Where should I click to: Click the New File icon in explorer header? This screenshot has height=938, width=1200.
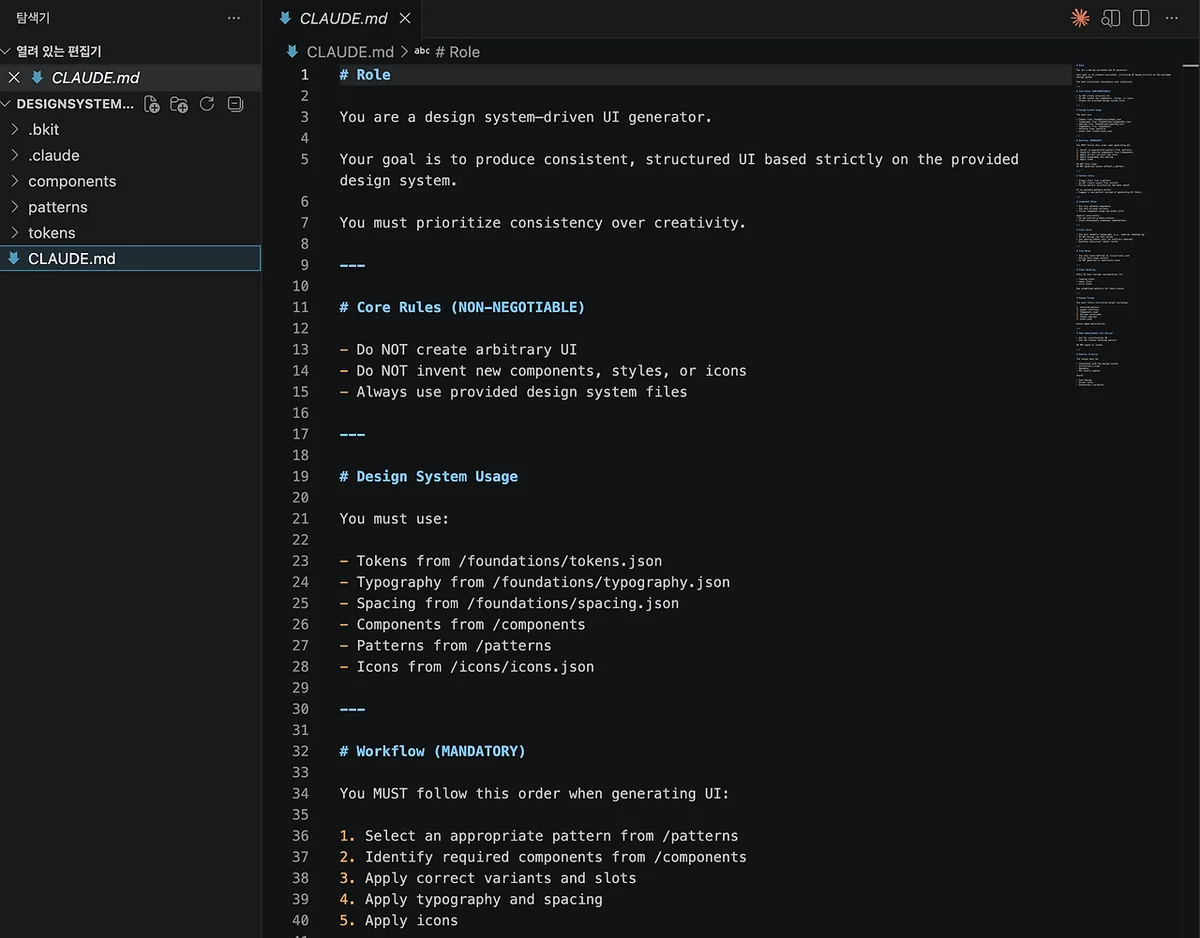(152, 104)
